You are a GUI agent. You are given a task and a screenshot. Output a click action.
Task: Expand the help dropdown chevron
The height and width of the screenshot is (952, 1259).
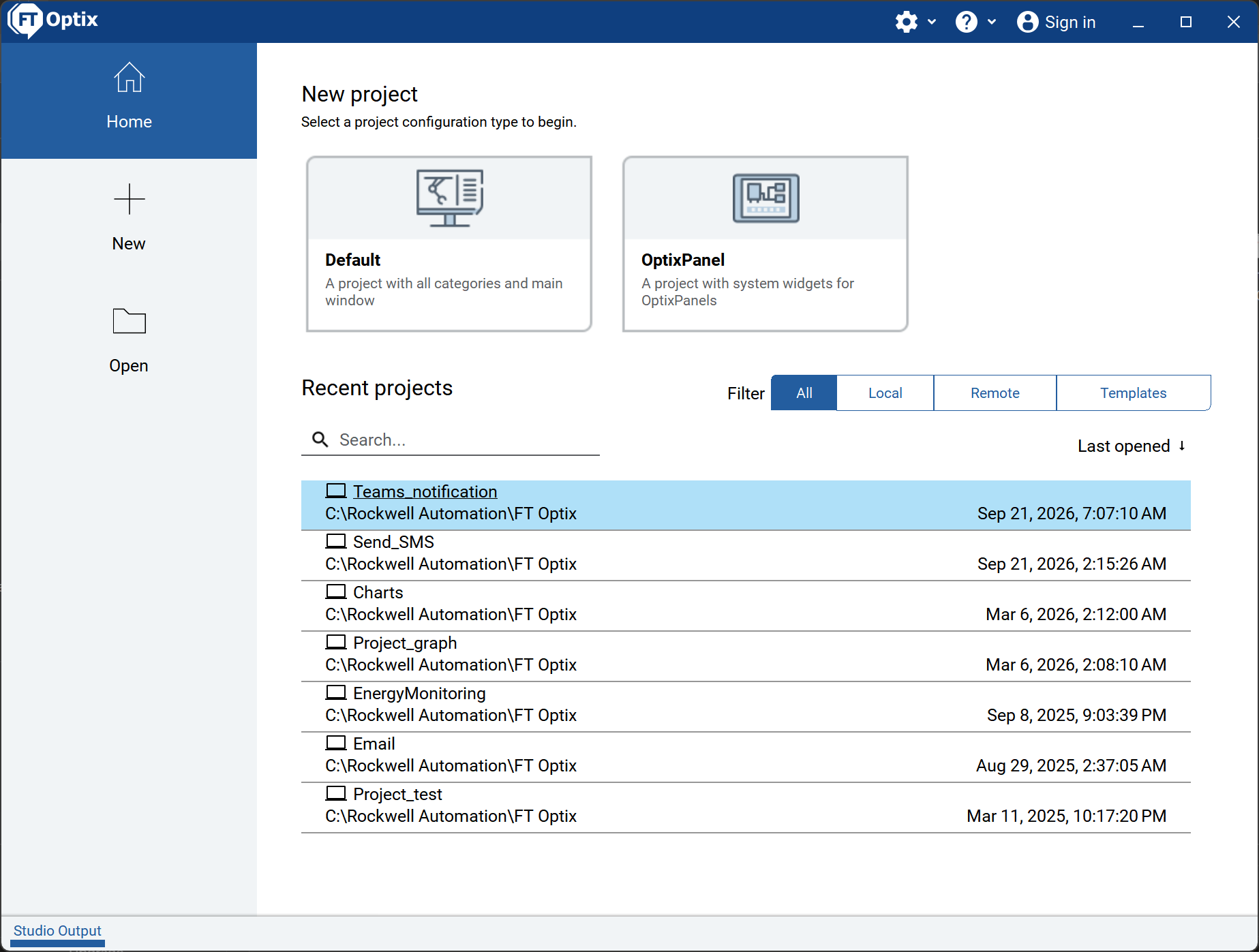(992, 22)
